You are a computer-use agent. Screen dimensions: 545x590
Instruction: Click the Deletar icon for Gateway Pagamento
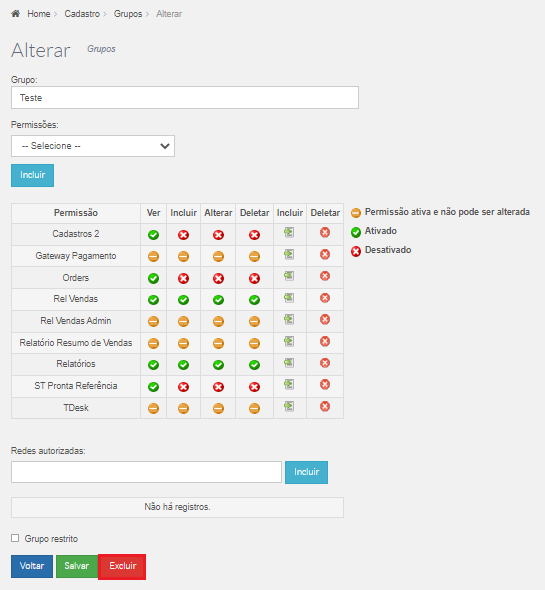coord(325,254)
